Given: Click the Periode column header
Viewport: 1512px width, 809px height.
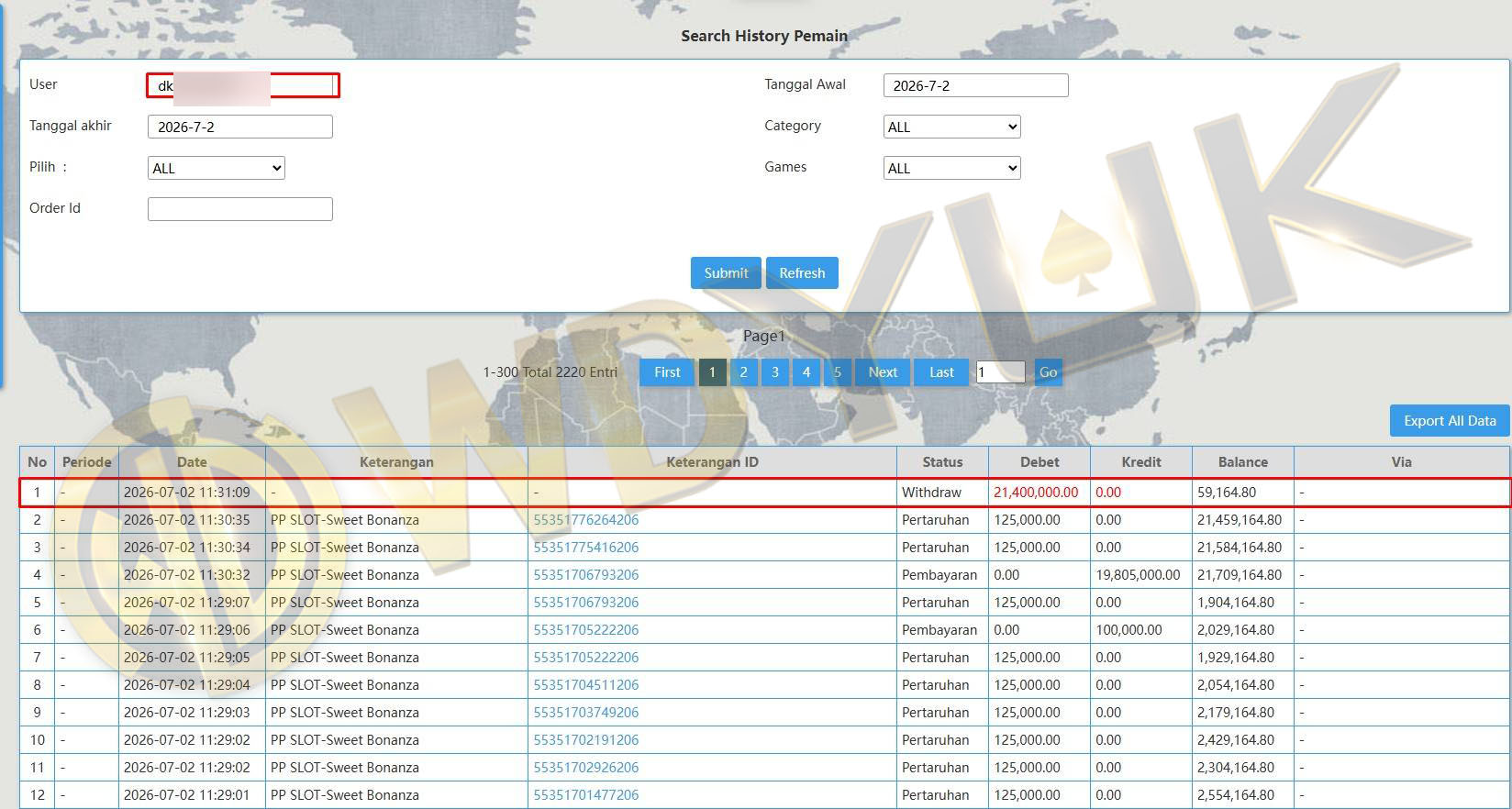Looking at the screenshot, I should (86, 462).
